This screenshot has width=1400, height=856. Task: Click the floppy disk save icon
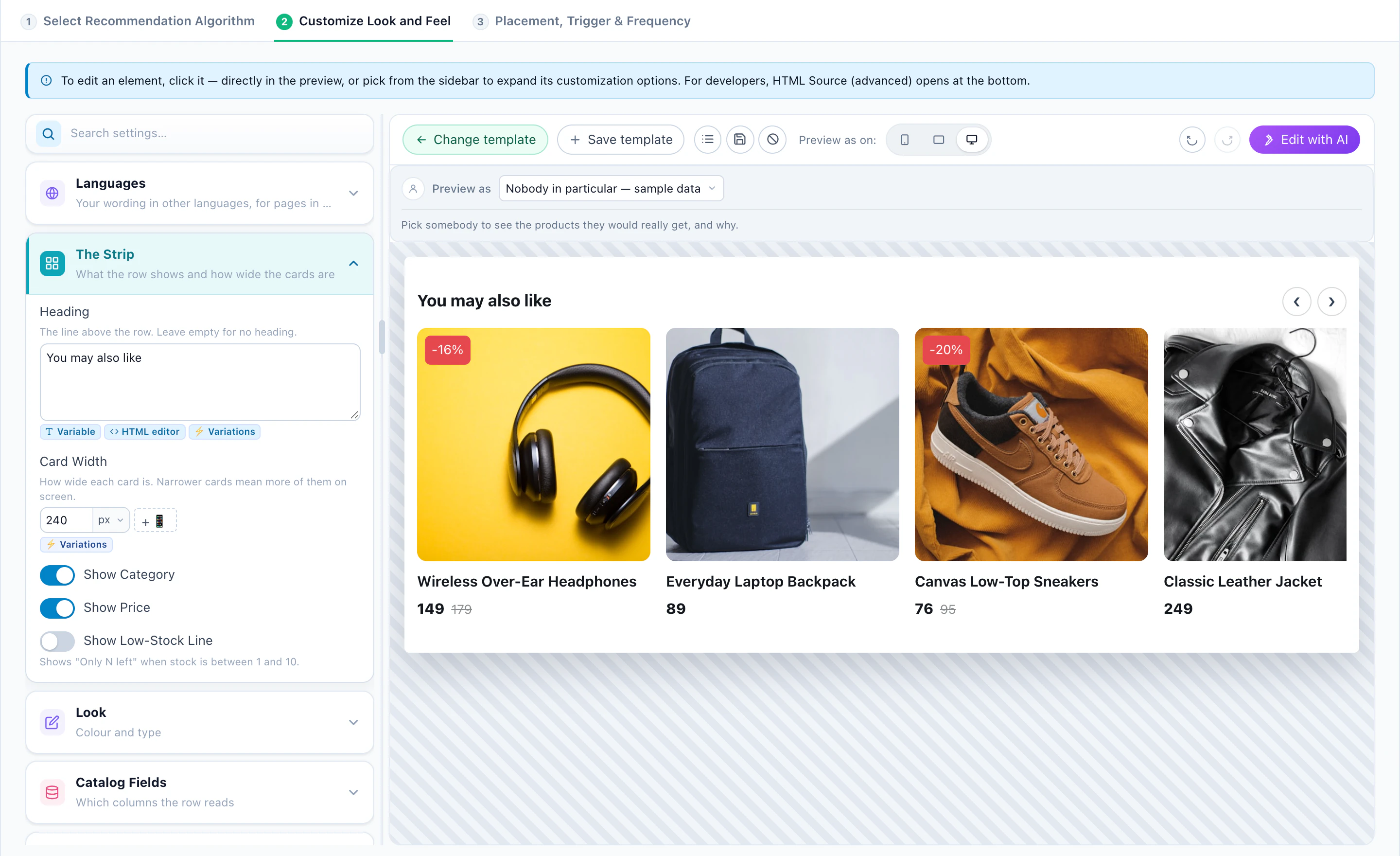click(x=740, y=139)
